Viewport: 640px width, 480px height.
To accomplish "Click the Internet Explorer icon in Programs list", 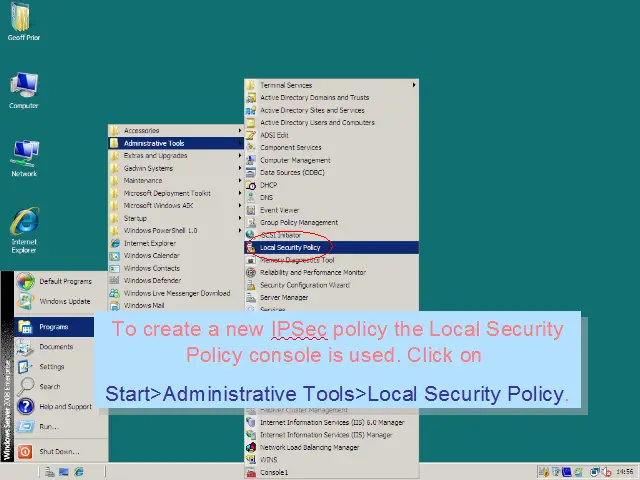I will [x=115, y=243].
